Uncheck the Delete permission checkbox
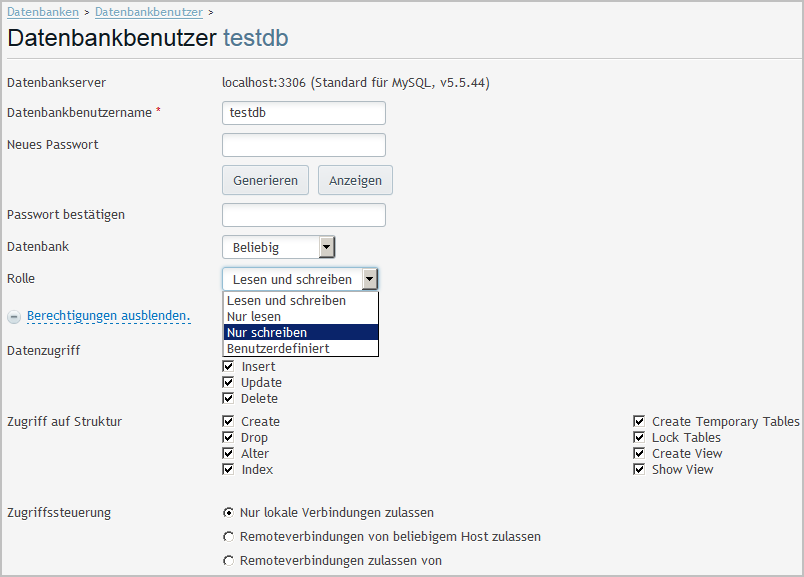804x577 pixels. 228,398
